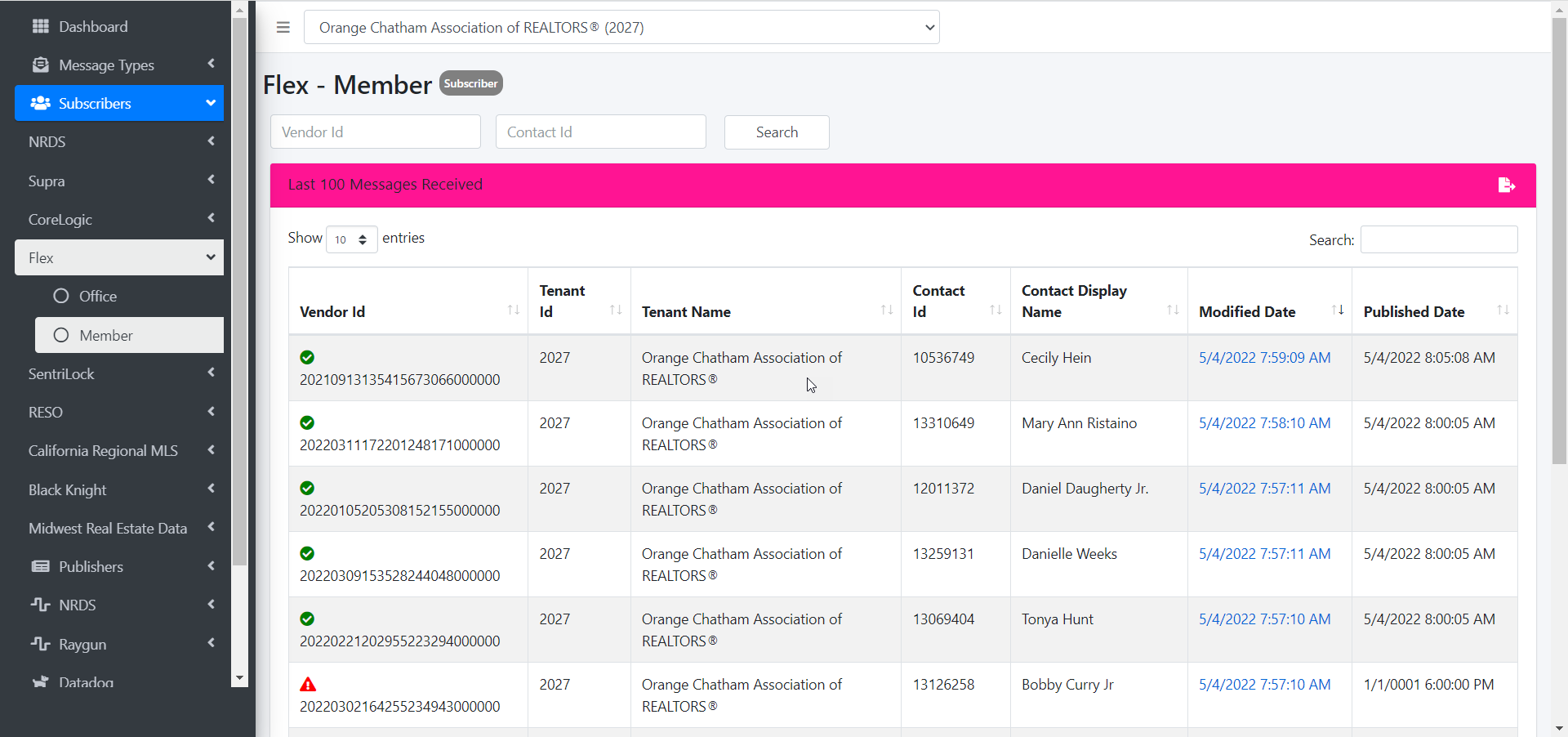Screen dimensions: 1568x737
Task: Open the Show entries count dropdown
Action: point(351,239)
